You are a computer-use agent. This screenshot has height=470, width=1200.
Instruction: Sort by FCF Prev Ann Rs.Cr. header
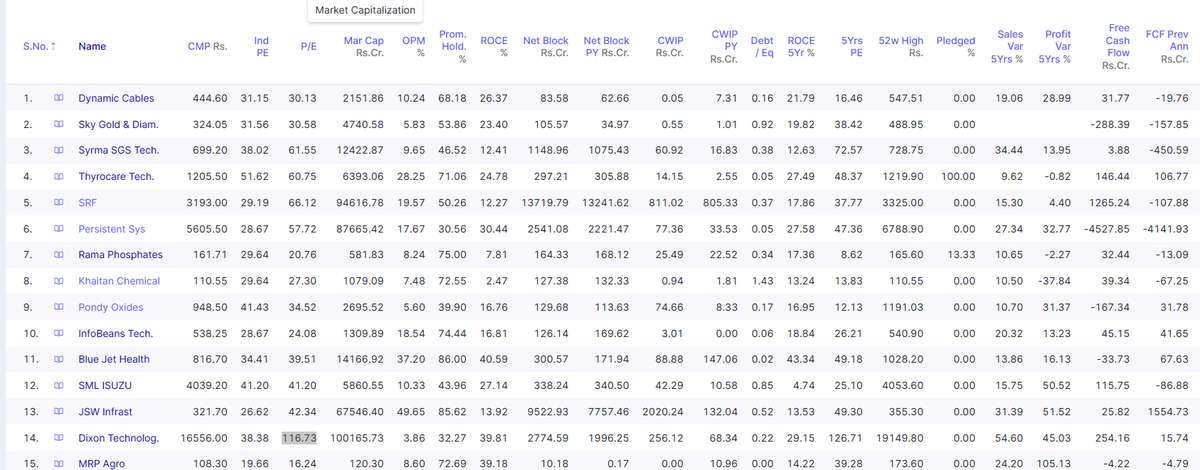pos(1167,46)
